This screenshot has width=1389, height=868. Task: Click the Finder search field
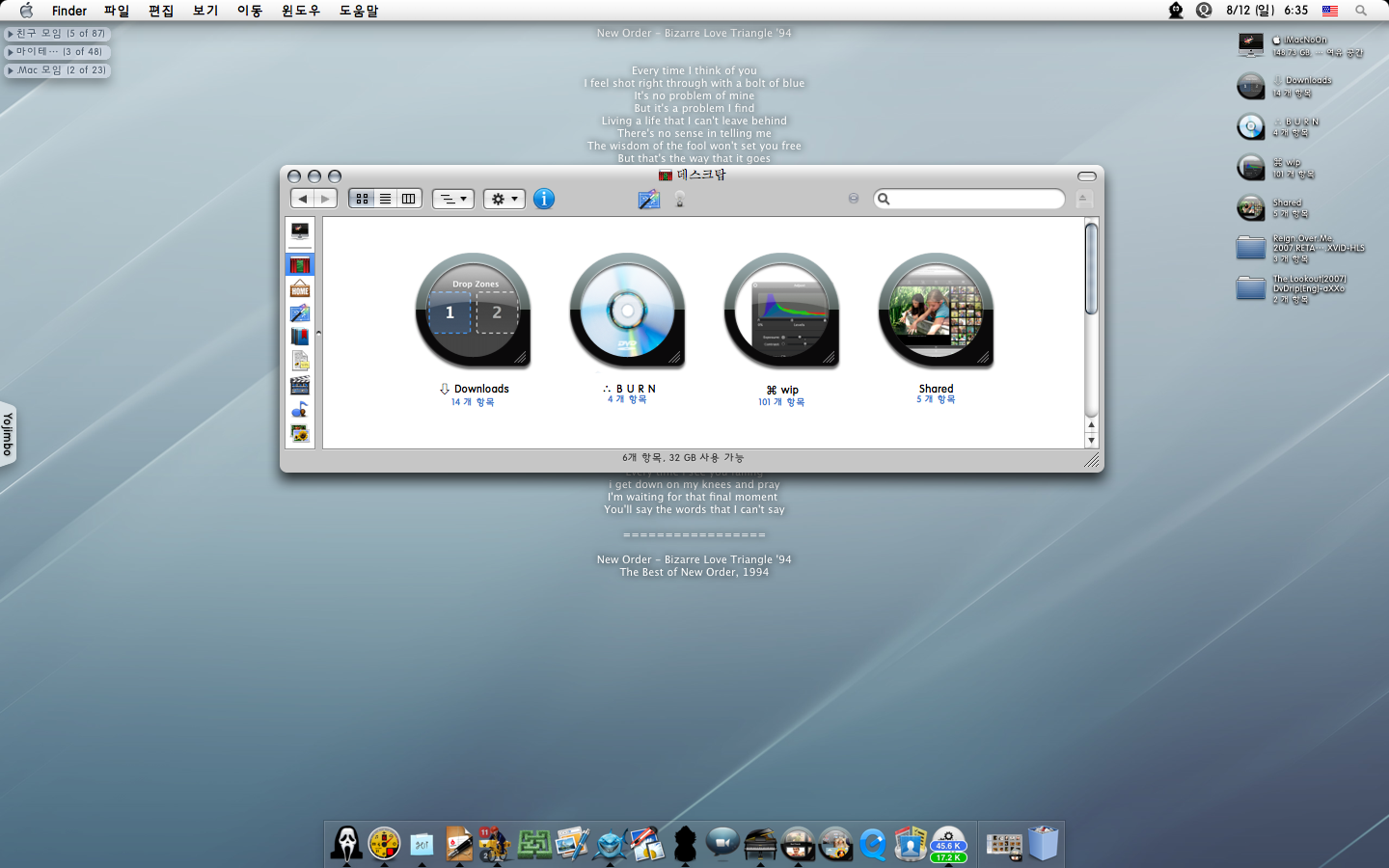[x=969, y=199]
